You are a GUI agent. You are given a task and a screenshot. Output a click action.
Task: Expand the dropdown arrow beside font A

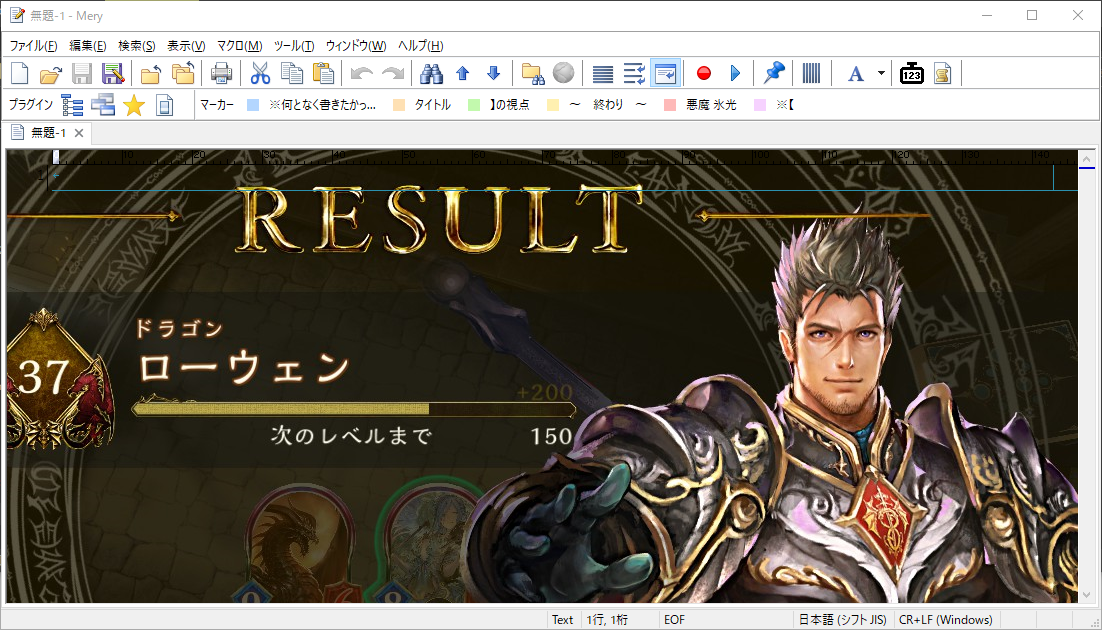881,73
